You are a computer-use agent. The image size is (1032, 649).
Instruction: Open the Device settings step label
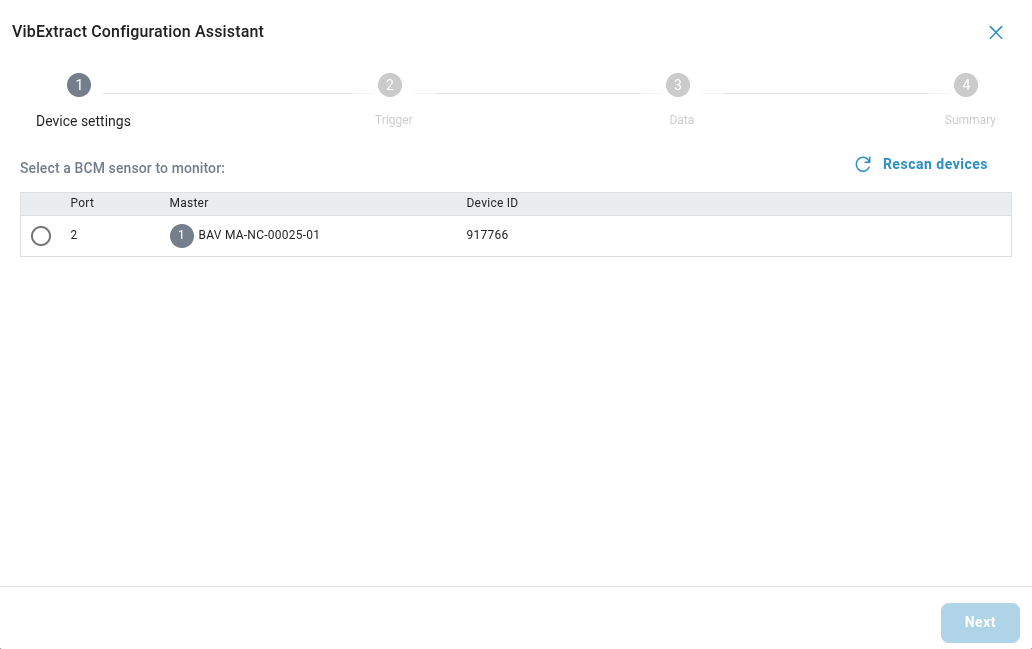click(x=83, y=121)
